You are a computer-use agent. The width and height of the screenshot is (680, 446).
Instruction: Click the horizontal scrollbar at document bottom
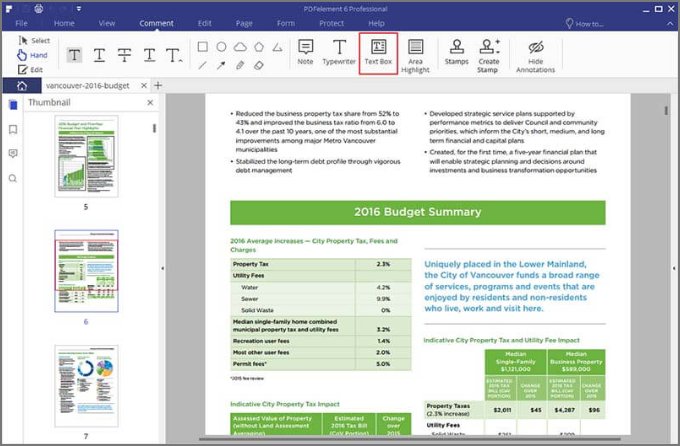click(x=410, y=438)
